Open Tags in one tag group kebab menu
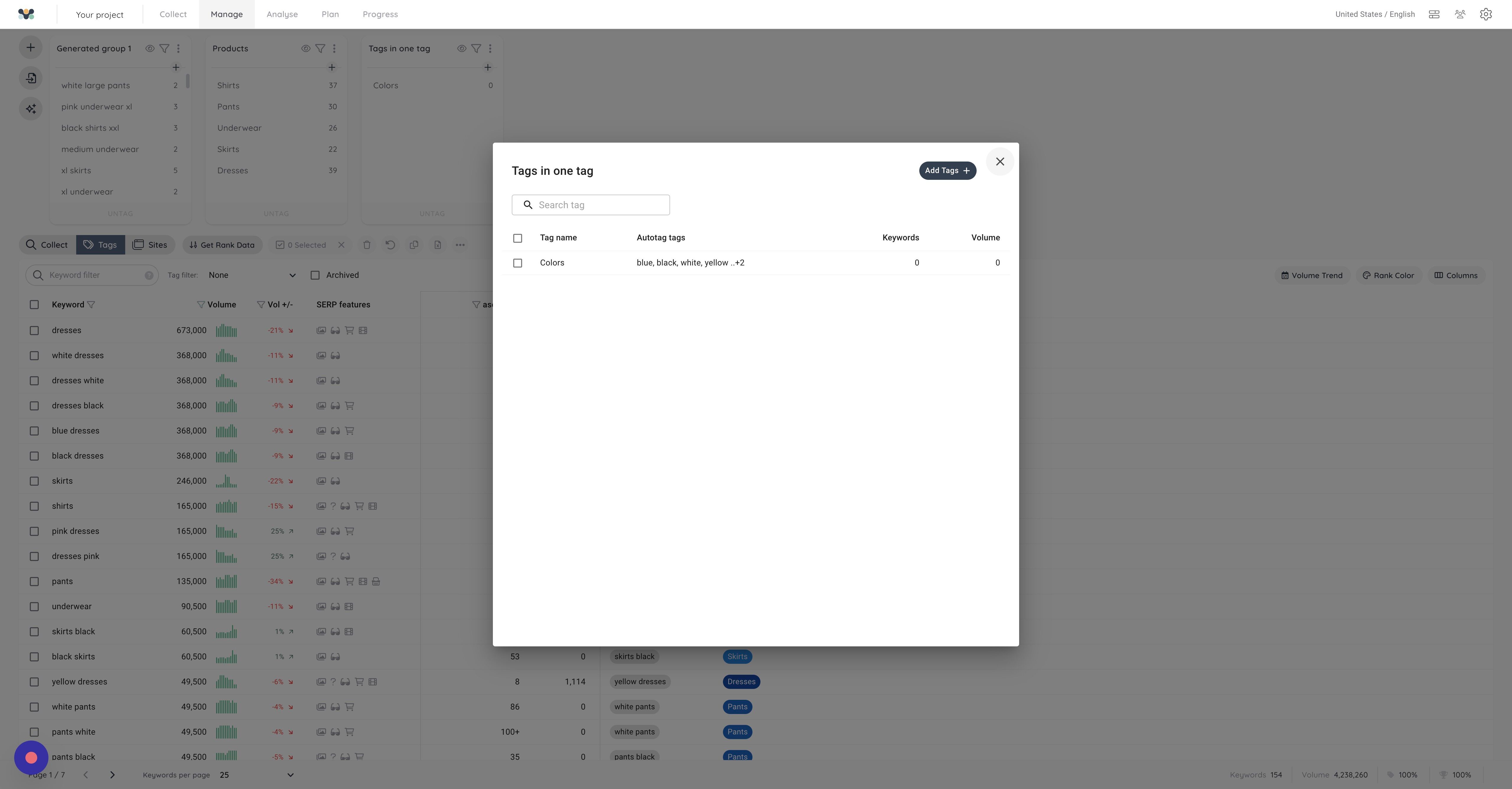The height and width of the screenshot is (789, 1512). point(490,49)
